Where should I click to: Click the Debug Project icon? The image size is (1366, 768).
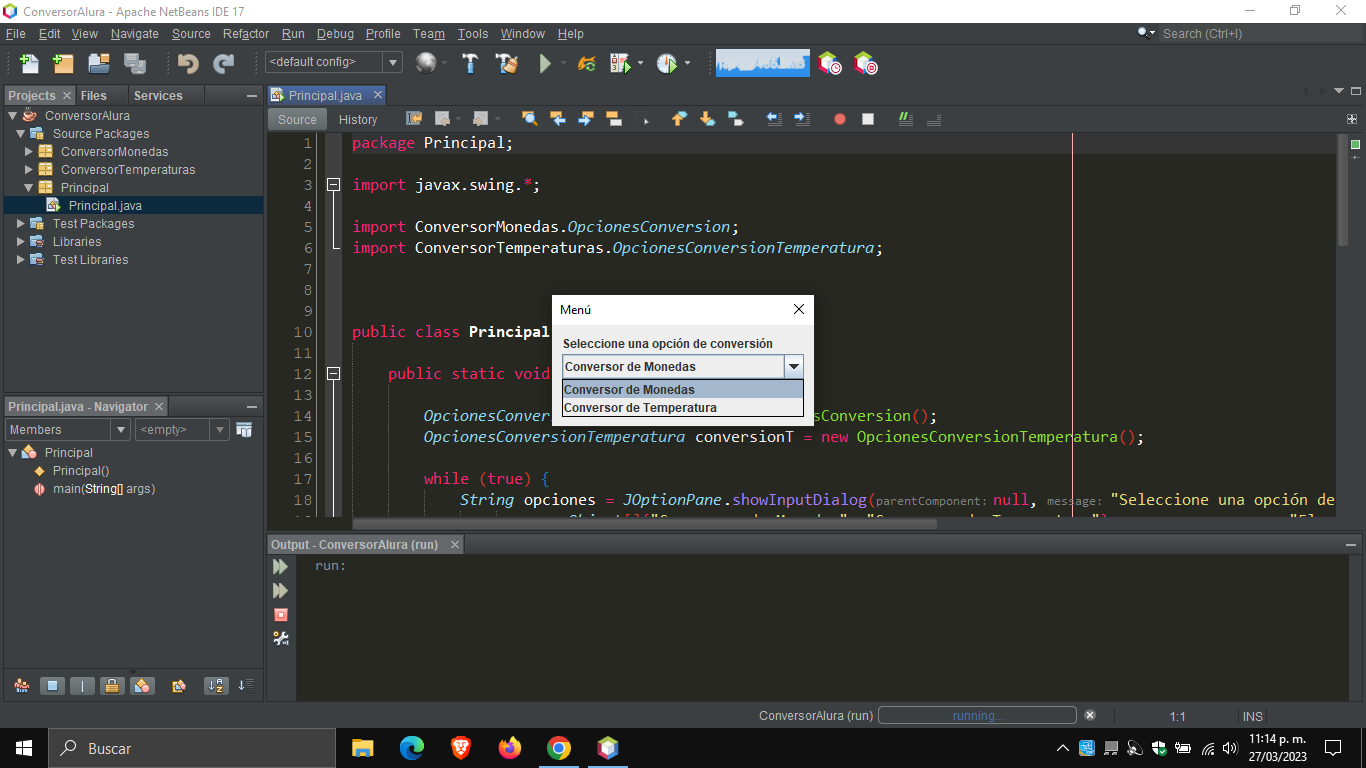point(620,63)
